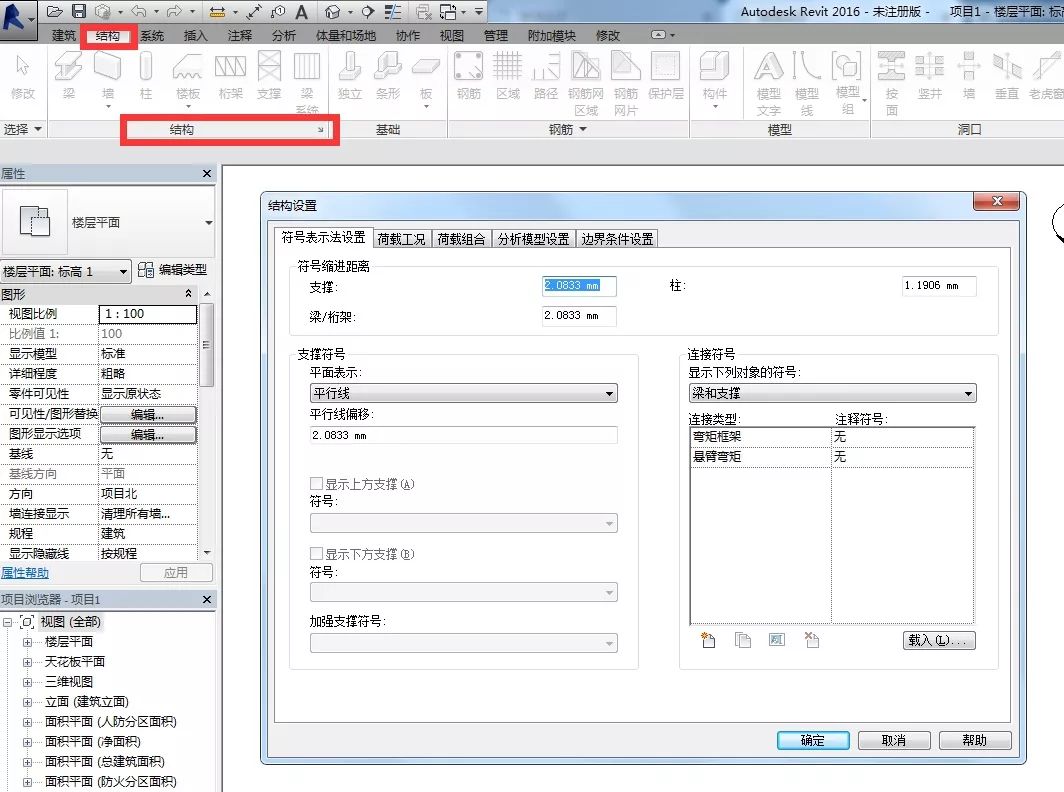Select the Beam System (梁系统) tool
Screen dimensions: 1064x792
coord(307,81)
